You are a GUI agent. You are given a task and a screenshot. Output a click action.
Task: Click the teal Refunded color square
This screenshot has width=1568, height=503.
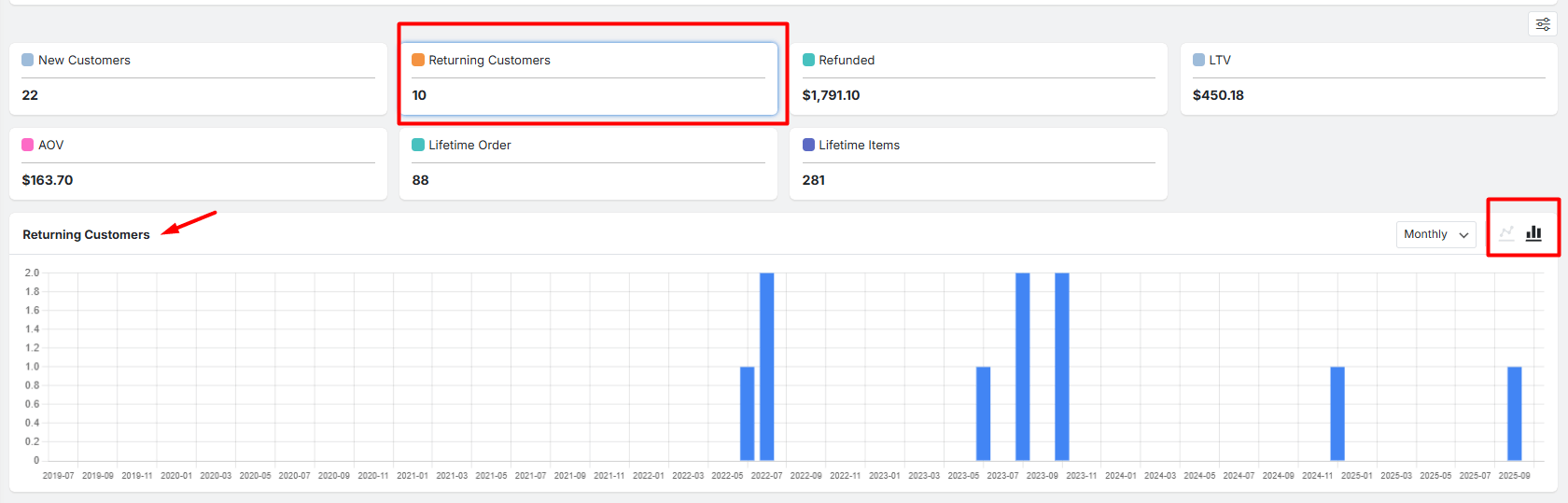[x=808, y=60]
